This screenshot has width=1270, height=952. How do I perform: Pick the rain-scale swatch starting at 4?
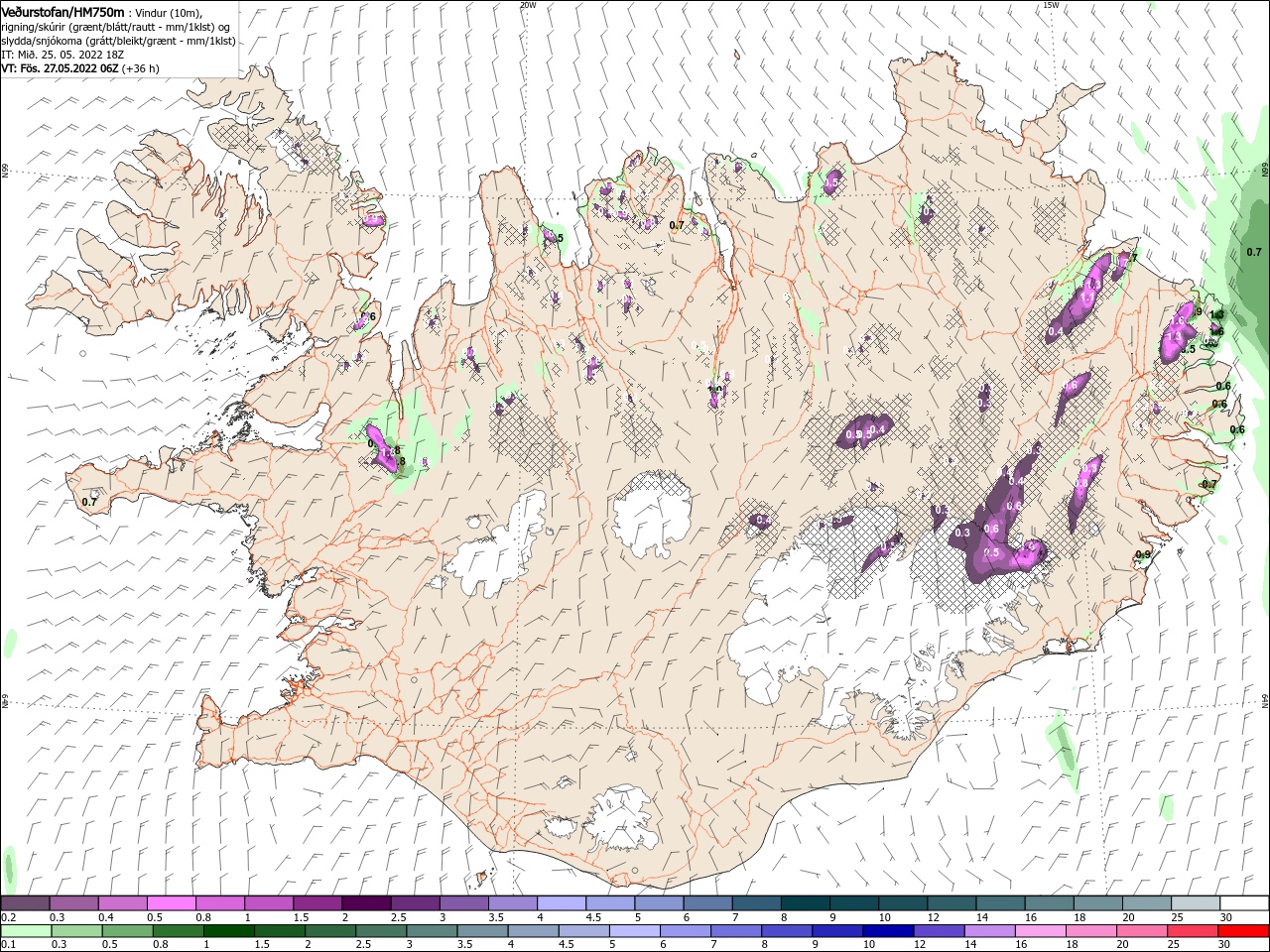click(533, 931)
